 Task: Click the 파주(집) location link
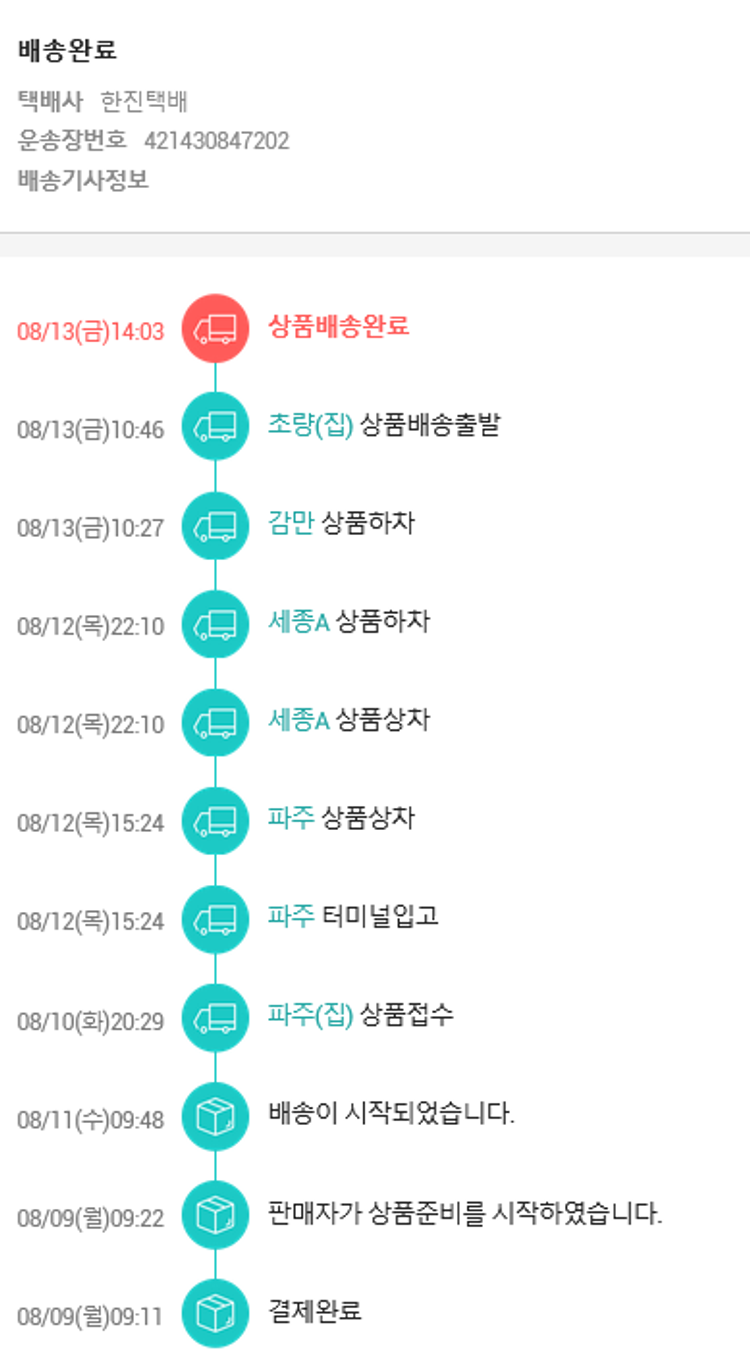point(311,1015)
